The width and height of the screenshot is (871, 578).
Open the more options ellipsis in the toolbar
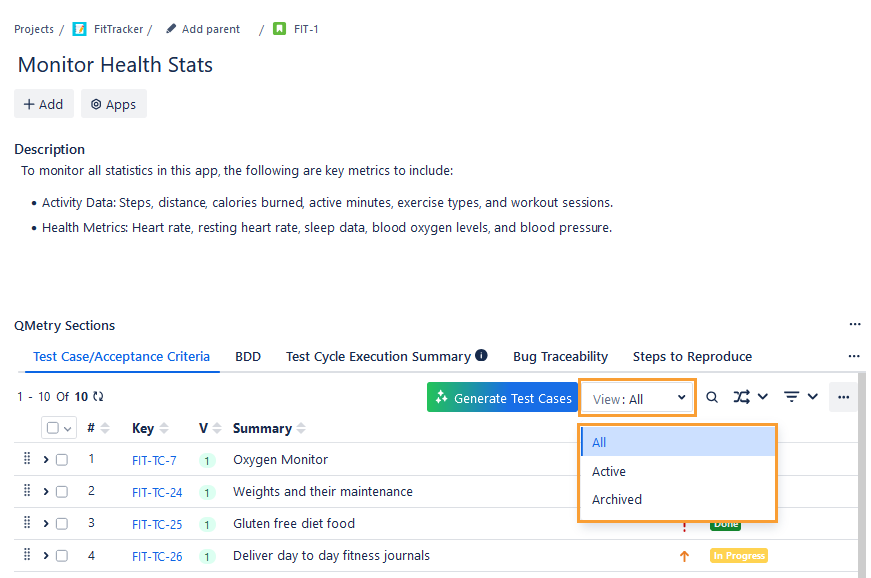click(x=843, y=397)
